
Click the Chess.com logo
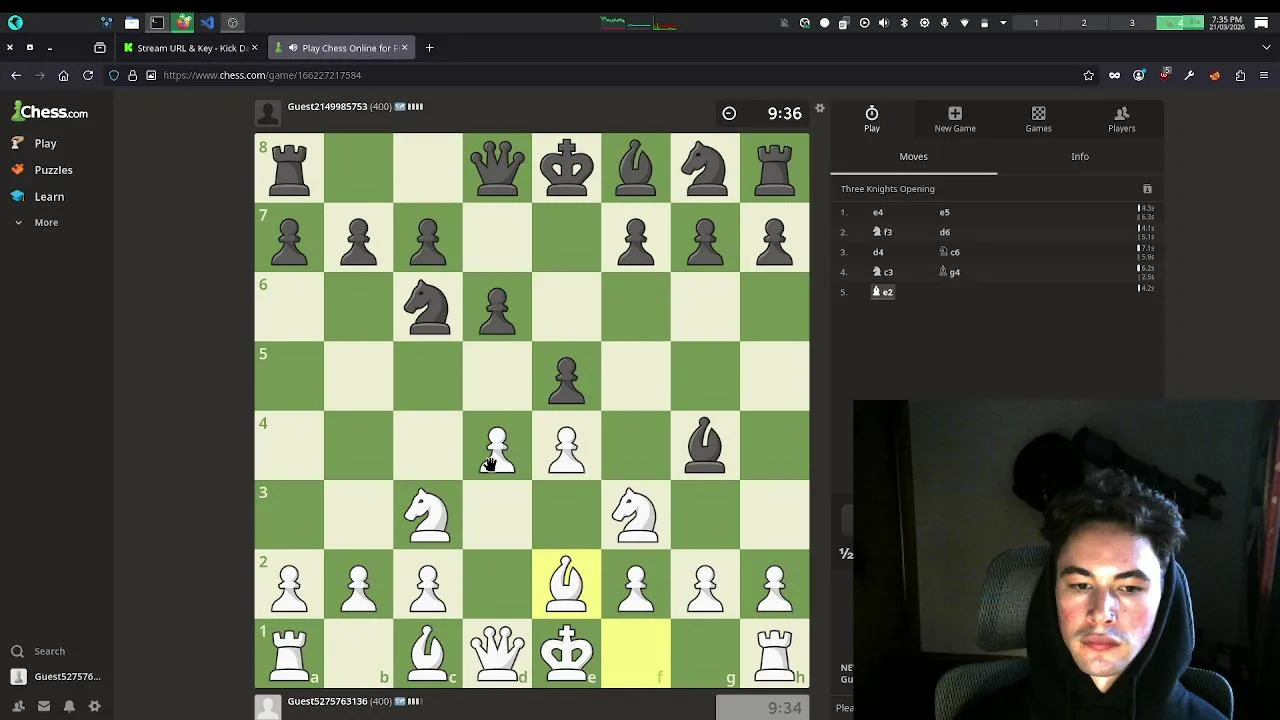point(50,112)
